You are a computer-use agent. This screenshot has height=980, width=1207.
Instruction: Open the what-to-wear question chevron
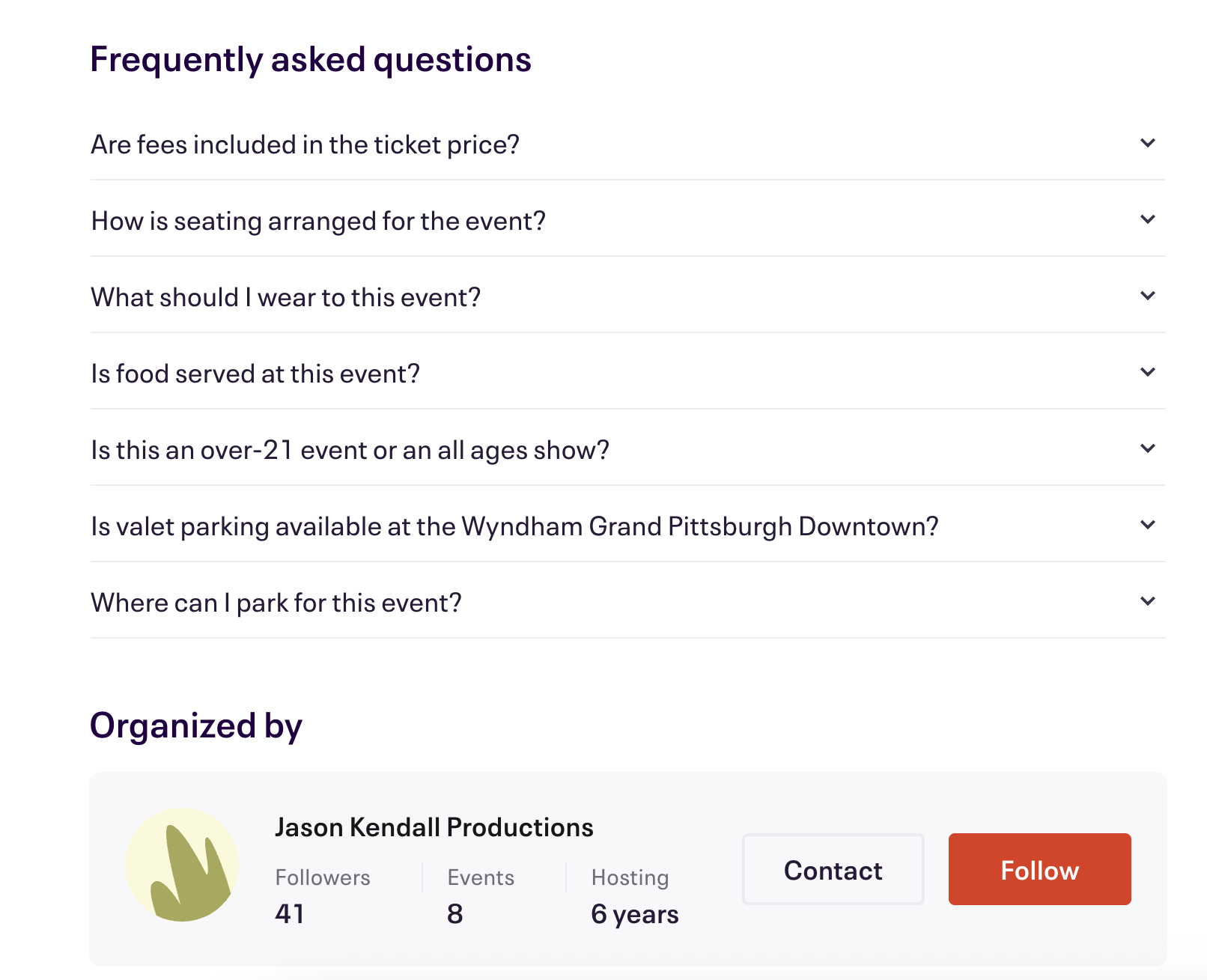[1147, 296]
